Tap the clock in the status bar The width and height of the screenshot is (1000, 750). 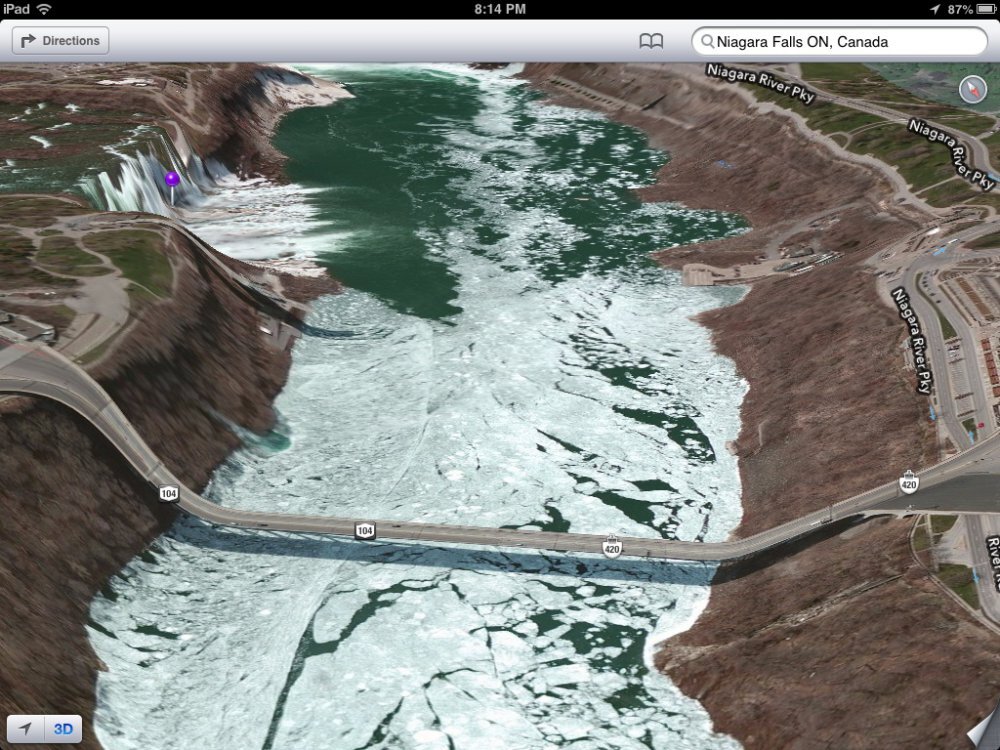499,9
